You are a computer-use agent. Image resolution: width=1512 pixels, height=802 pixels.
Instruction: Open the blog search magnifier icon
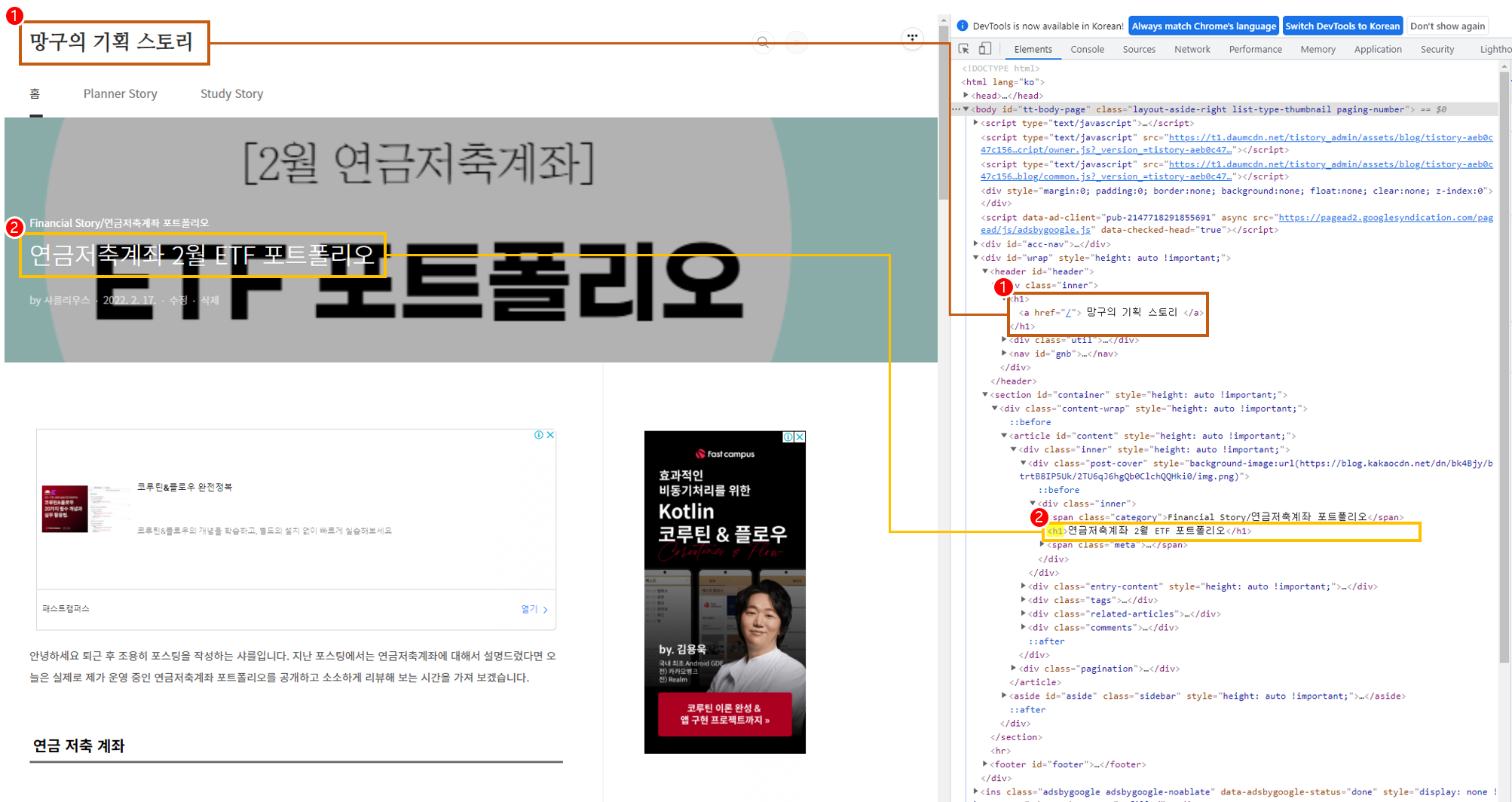coord(763,42)
